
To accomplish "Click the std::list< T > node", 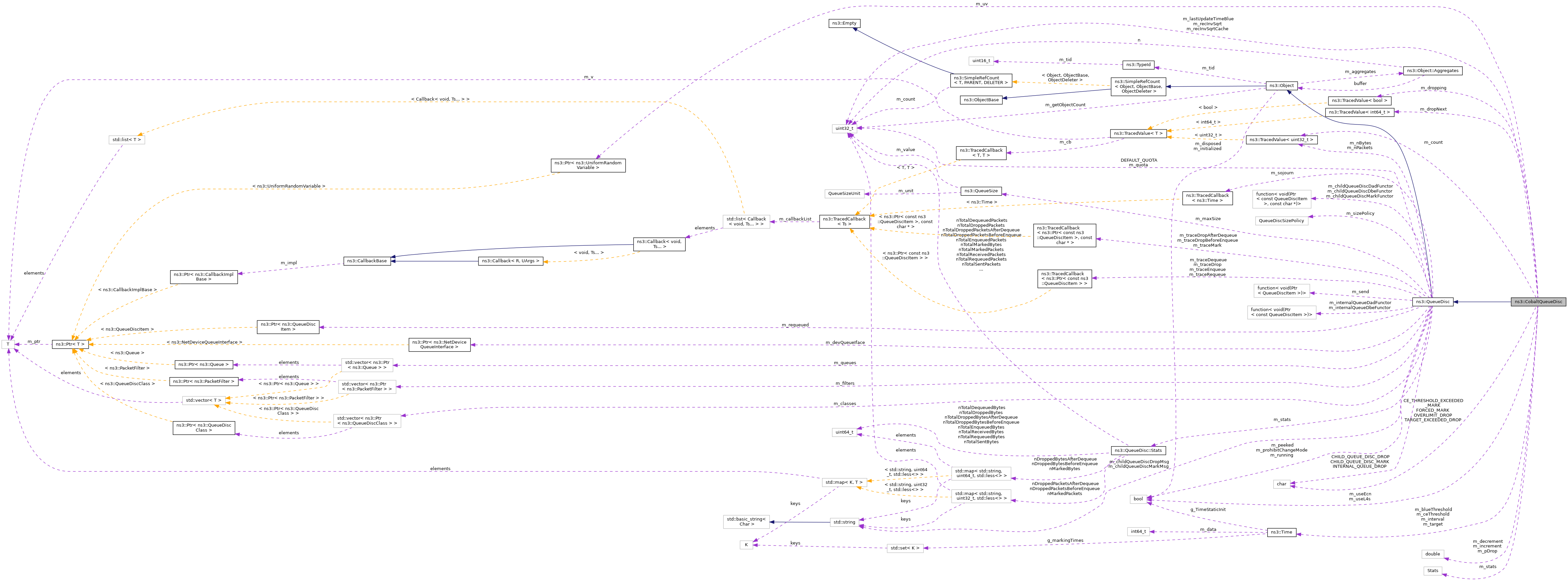I will [127, 140].
